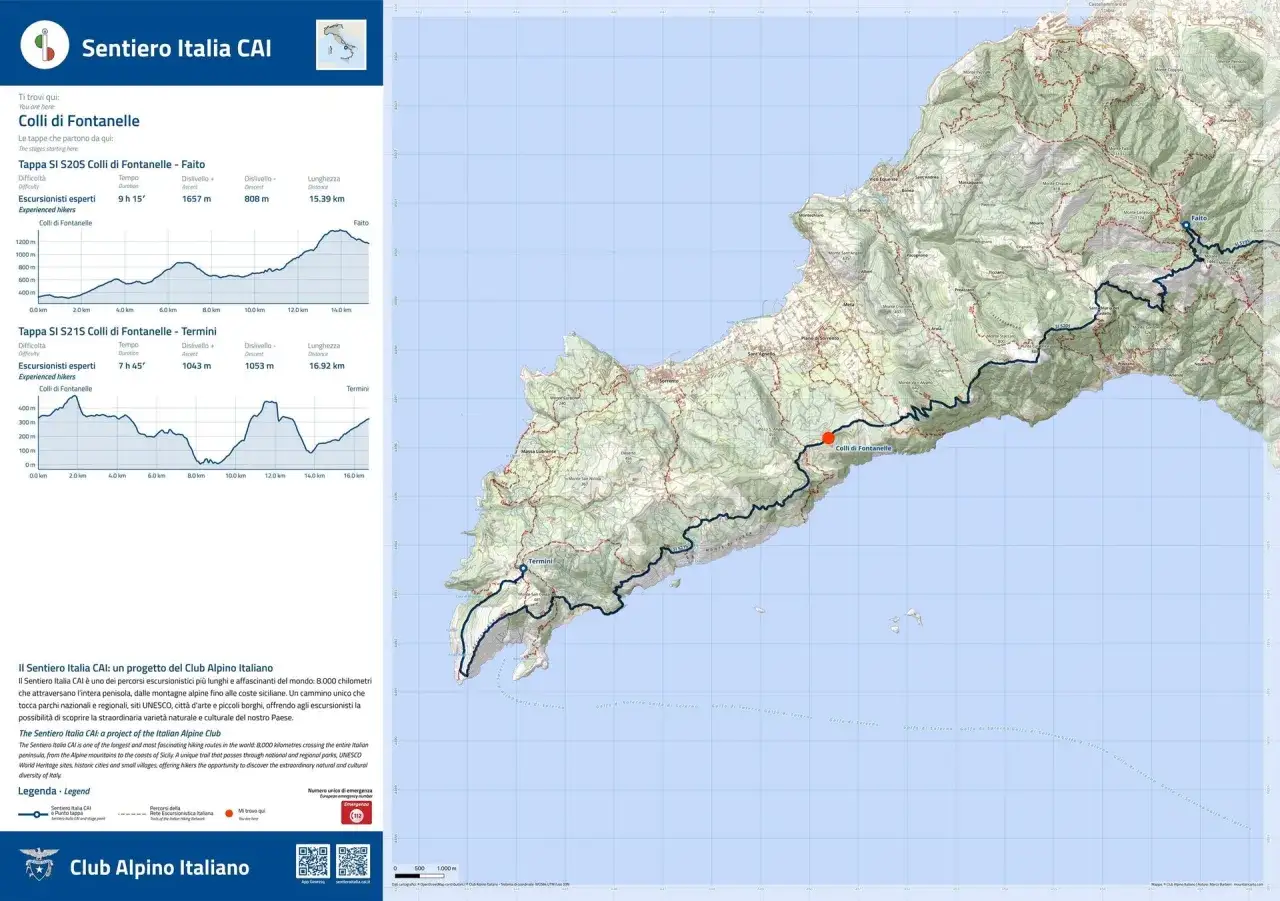Click the '16.92 km' distance value
The image size is (1280, 901).
pos(326,366)
